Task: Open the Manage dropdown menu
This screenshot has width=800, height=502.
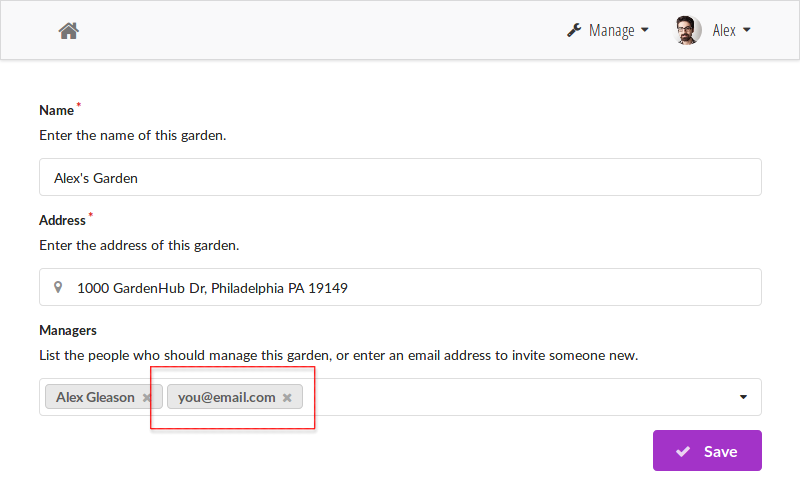Action: (x=608, y=30)
